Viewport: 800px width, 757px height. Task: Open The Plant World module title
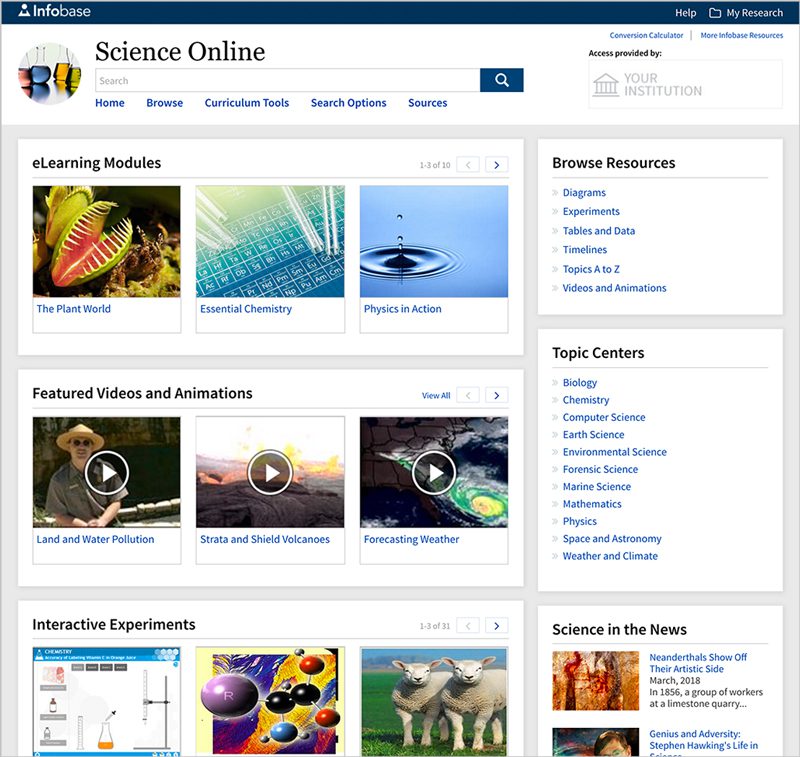point(73,309)
